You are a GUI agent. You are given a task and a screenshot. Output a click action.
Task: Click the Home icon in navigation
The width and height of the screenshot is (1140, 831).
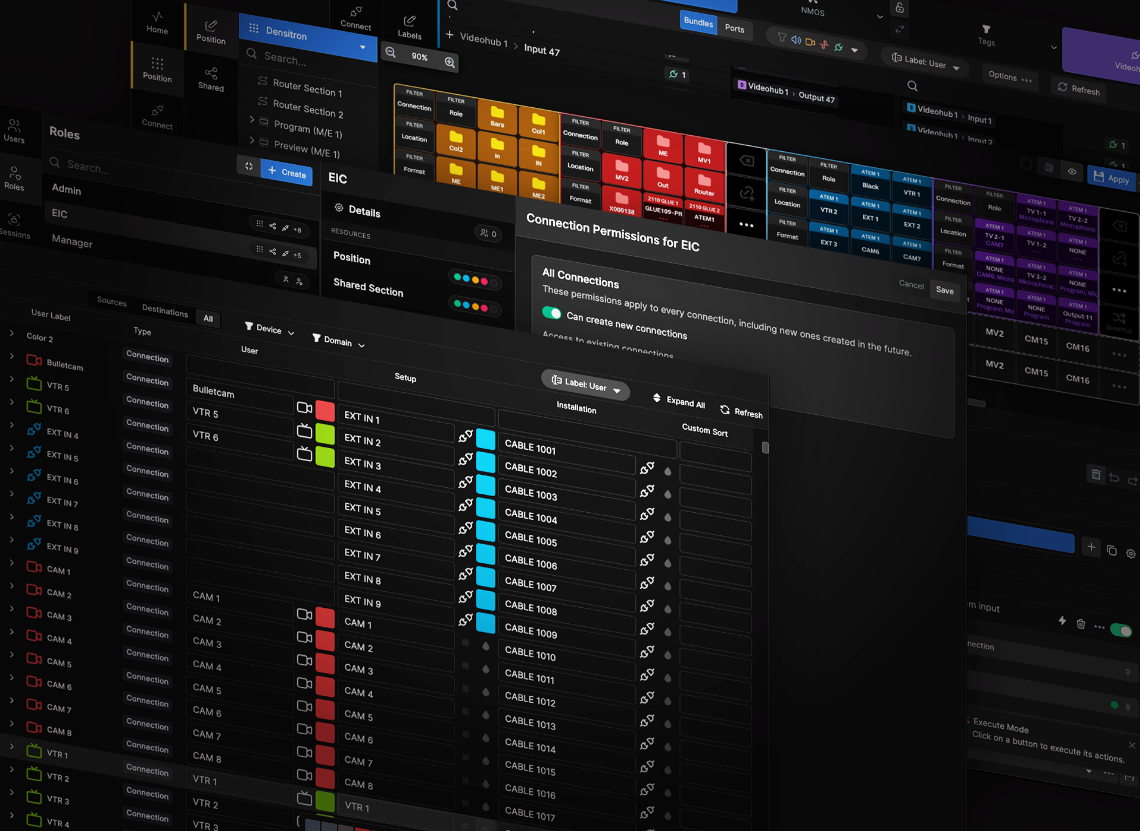click(x=157, y=21)
